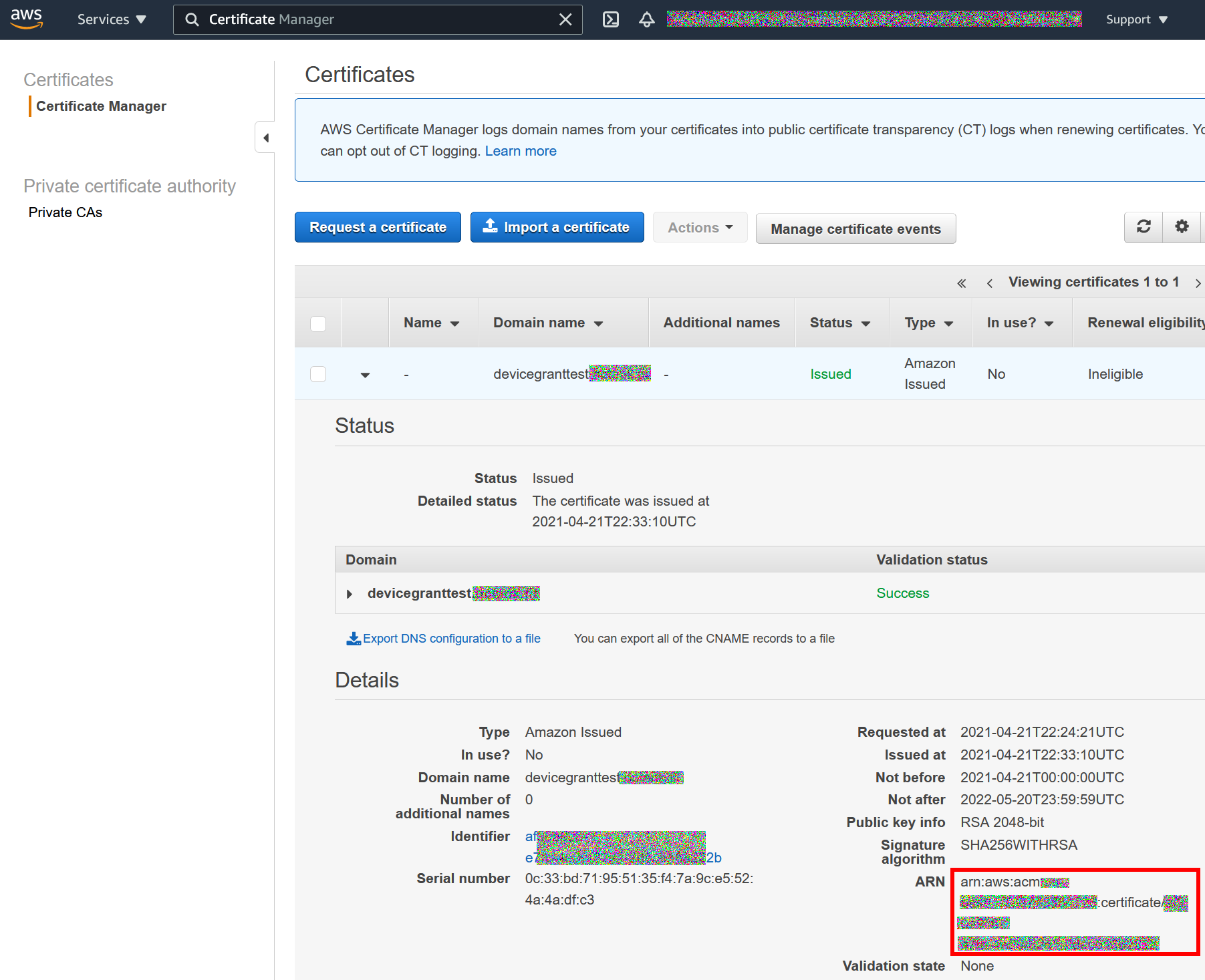Open the notifications bell icon
Viewport: 1205px width, 980px height.
coord(646,19)
